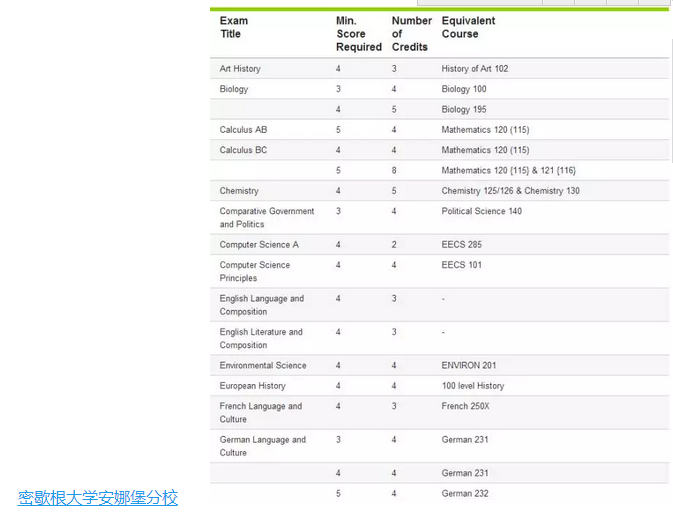Select the European History title

(252, 385)
